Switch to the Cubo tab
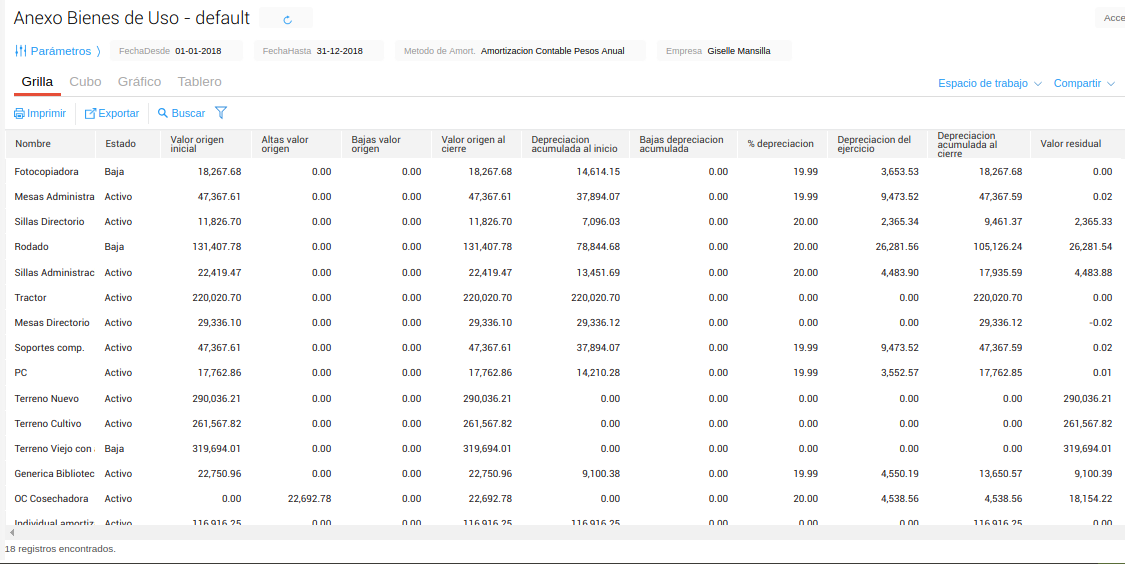 click(x=85, y=82)
